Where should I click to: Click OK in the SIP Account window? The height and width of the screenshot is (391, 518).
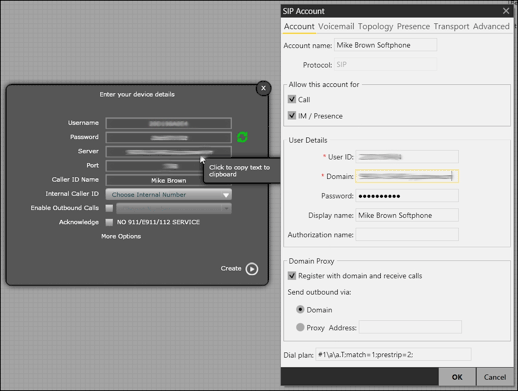[457, 377]
